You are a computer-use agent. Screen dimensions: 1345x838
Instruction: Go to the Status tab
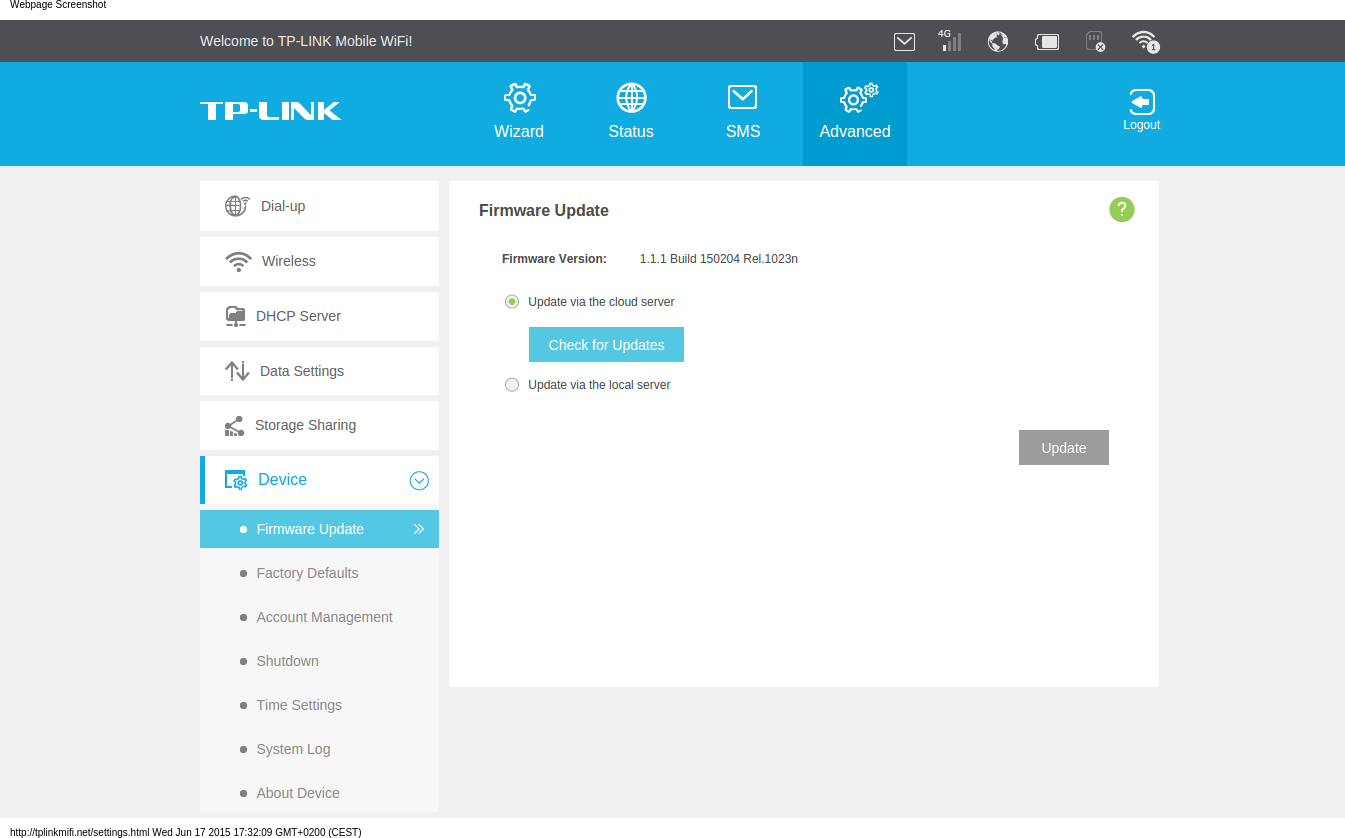coord(631,113)
